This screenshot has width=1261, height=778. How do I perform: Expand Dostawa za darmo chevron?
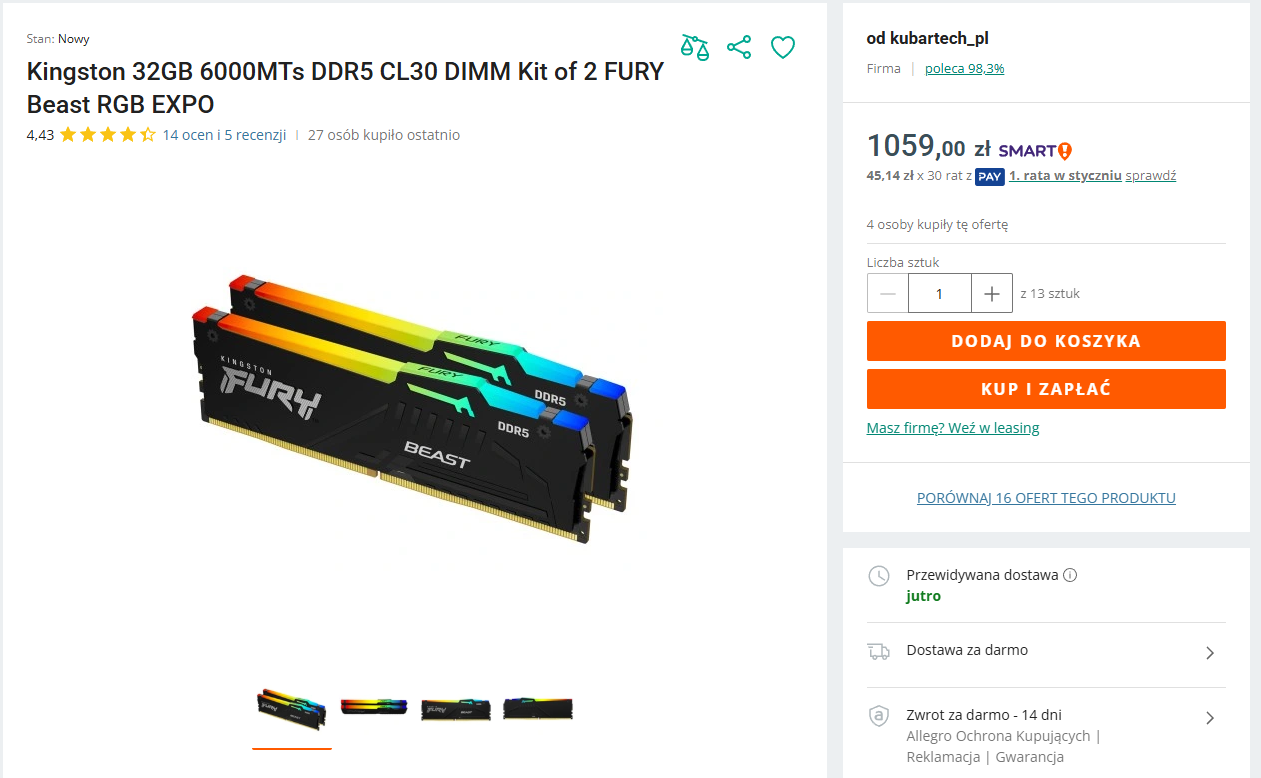1210,653
